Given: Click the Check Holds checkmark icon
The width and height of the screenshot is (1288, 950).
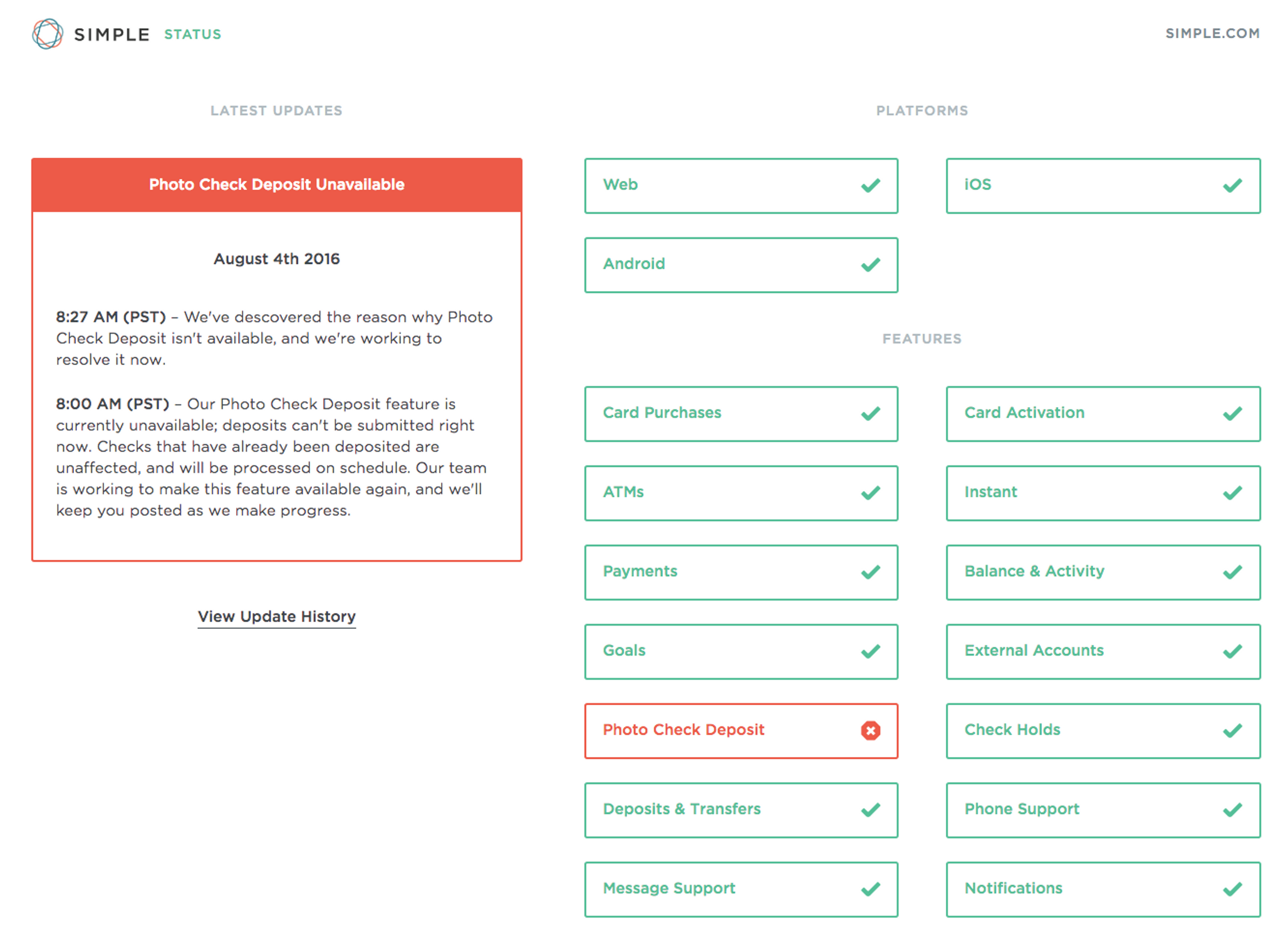Looking at the screenshot, I should click(x=1232, y=730).
